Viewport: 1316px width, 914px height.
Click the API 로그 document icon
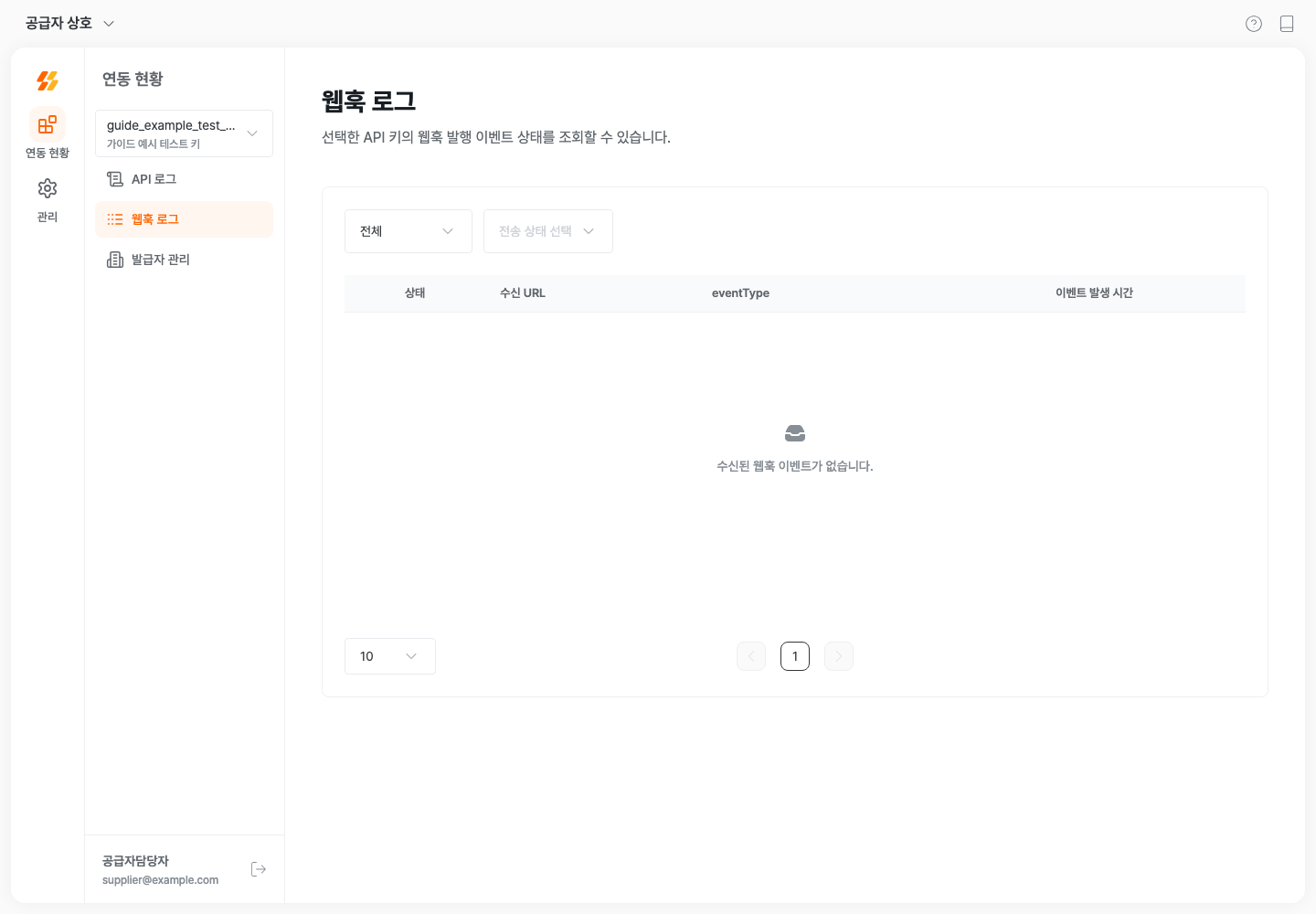[x=115, y=179]
